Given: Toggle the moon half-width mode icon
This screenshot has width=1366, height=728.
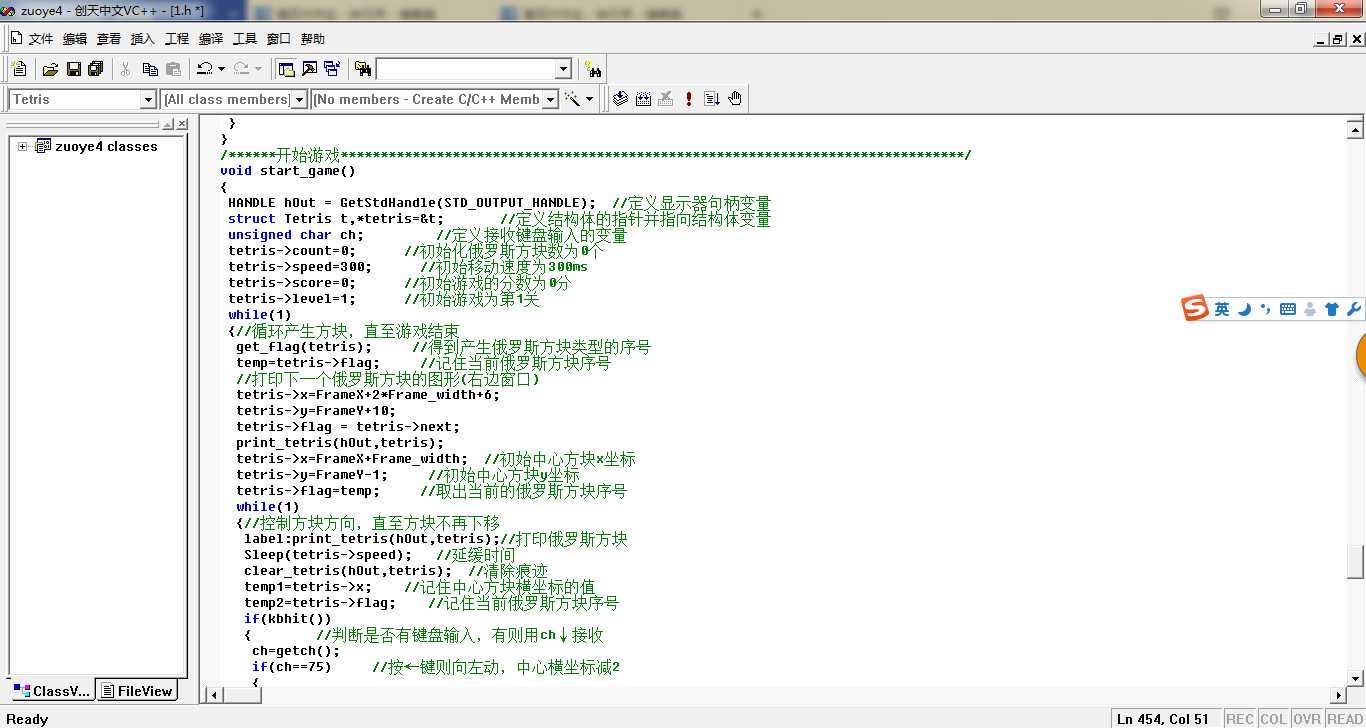Looking at the screenshot, I should [1245, 310].
